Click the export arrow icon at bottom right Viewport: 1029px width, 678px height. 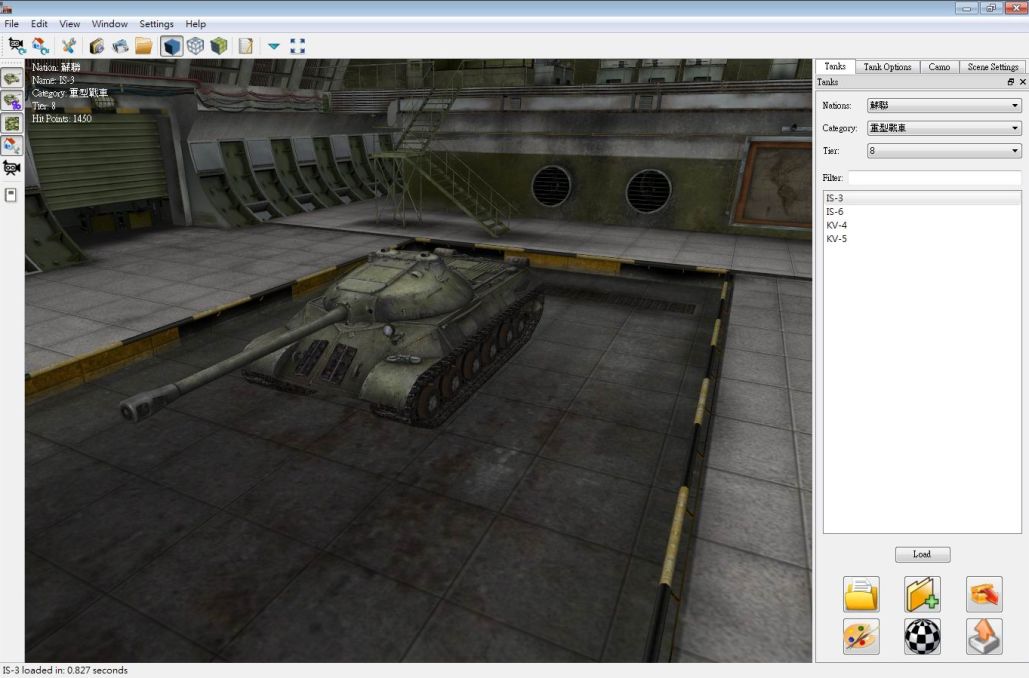tap(984, 636)
